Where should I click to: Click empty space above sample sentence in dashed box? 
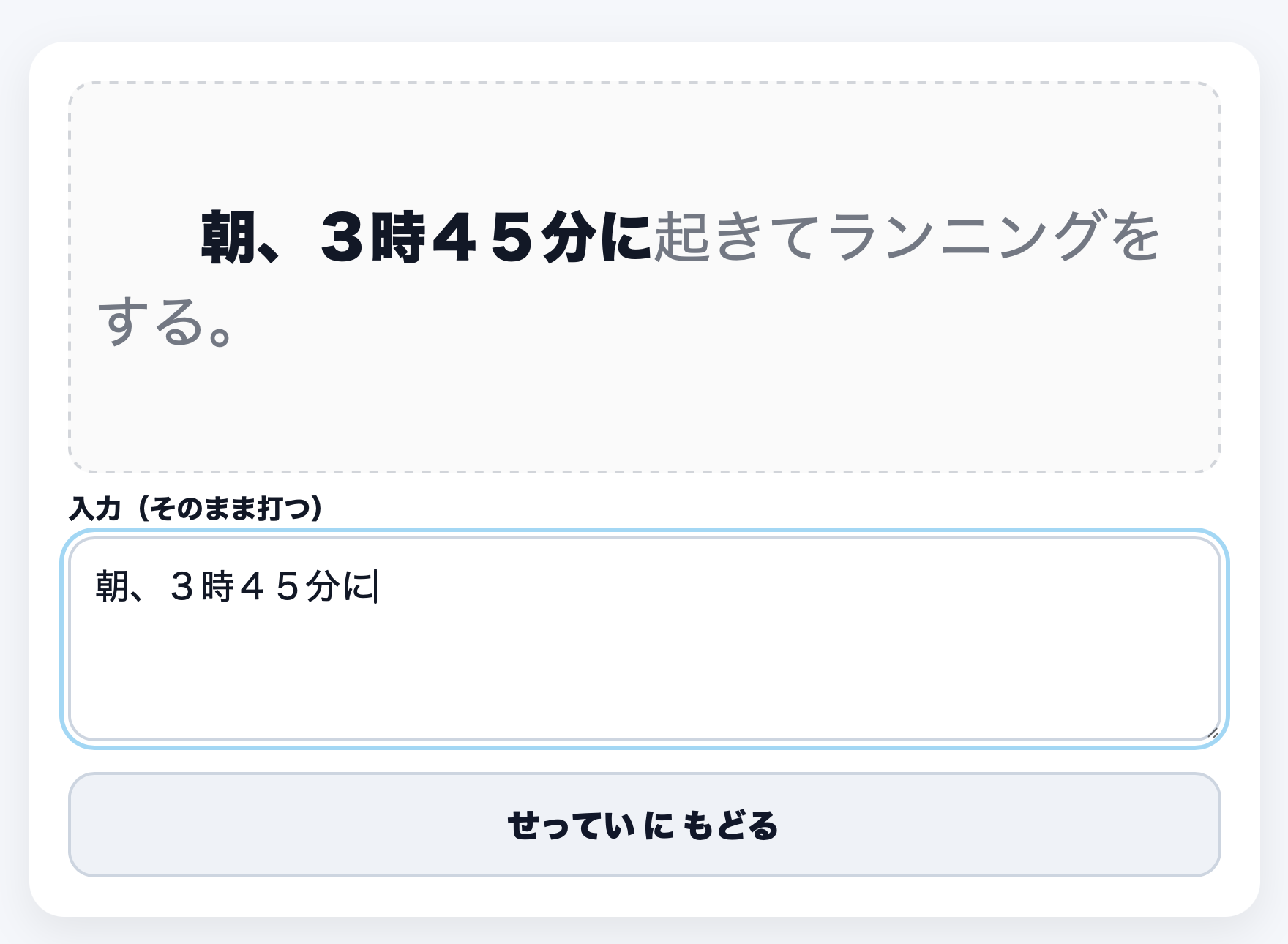pyautogui.click(x=644, y=139)
